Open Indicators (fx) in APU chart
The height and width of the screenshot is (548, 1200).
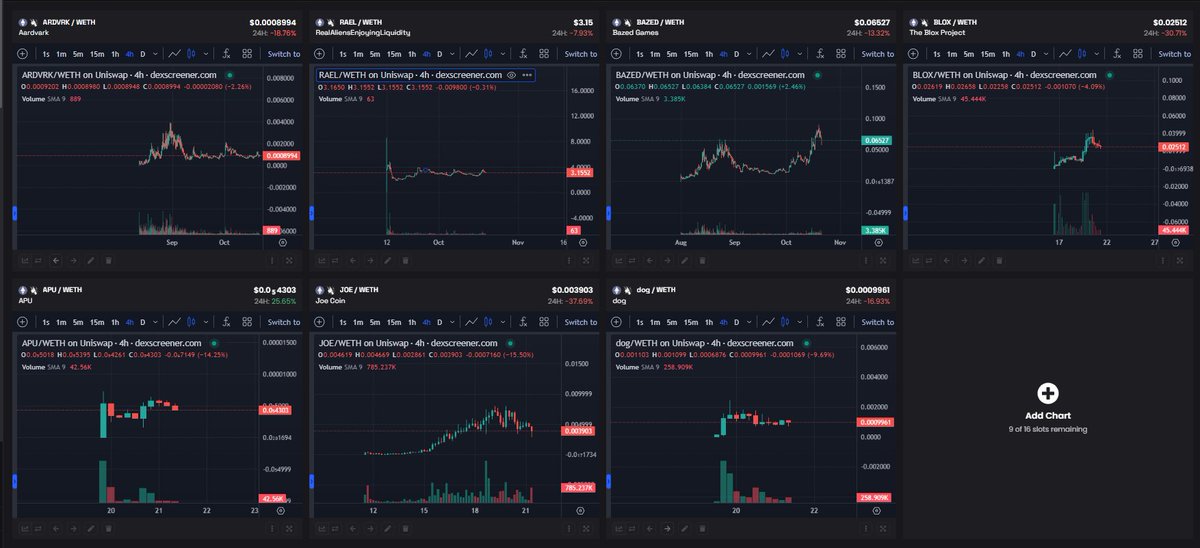(x=226, y=322)
